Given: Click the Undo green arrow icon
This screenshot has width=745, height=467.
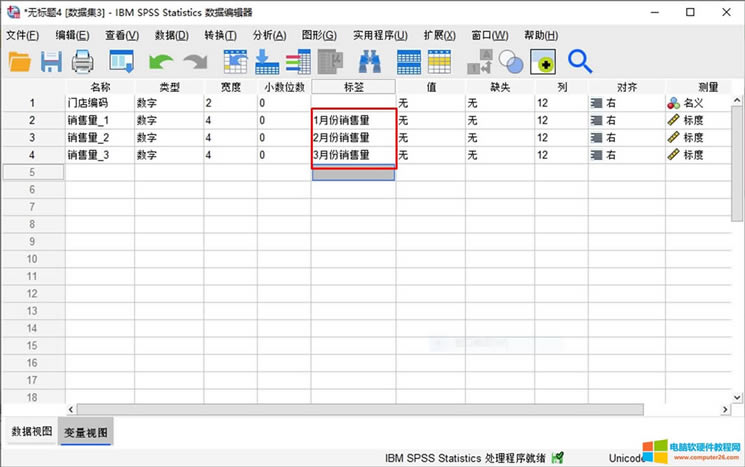Looking at the screenshot, I should pyautogui.click(x=161, y=62).
